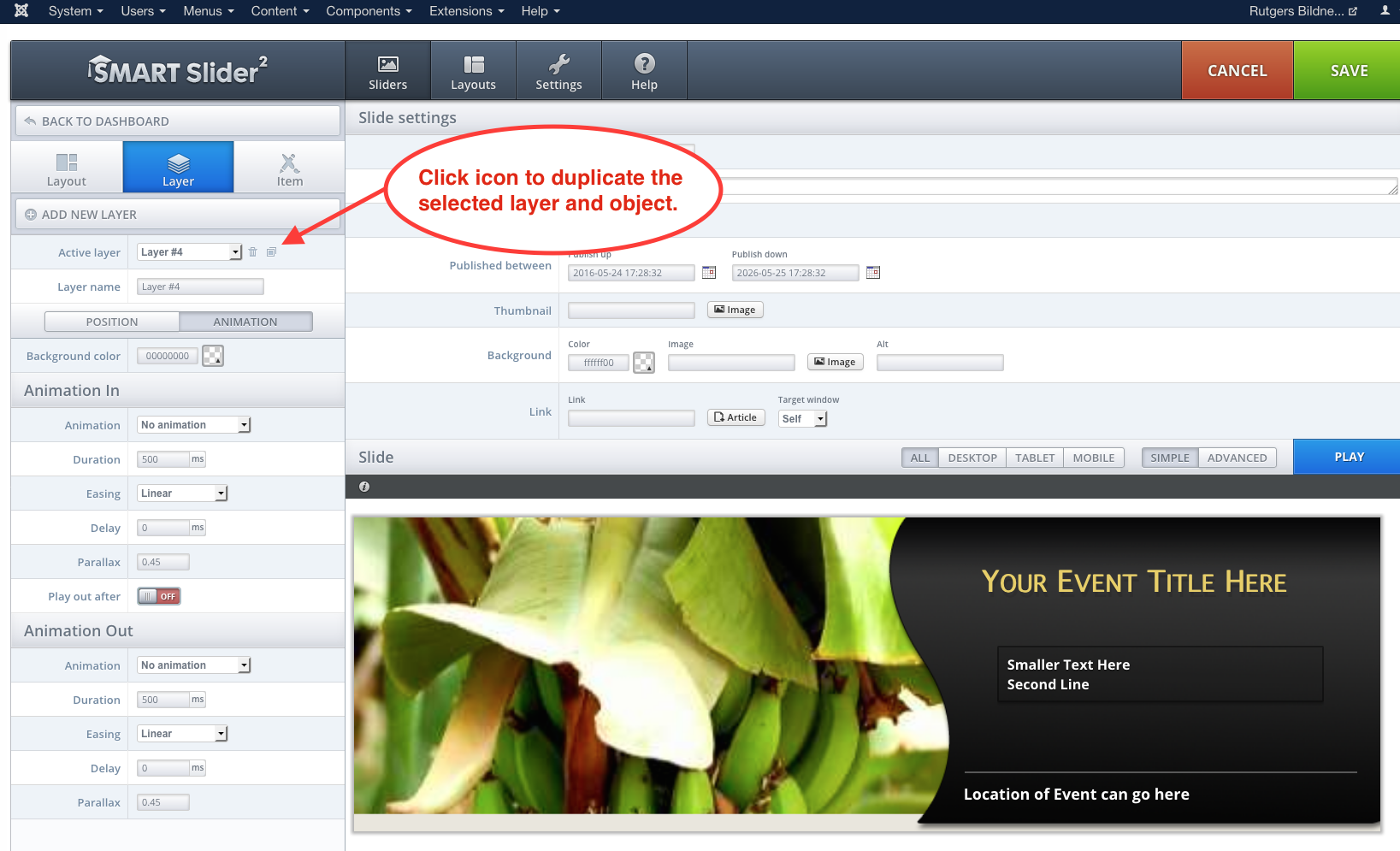
Task: Click the Link URL field
Action: pyautogui.click(x=631, y=418)
